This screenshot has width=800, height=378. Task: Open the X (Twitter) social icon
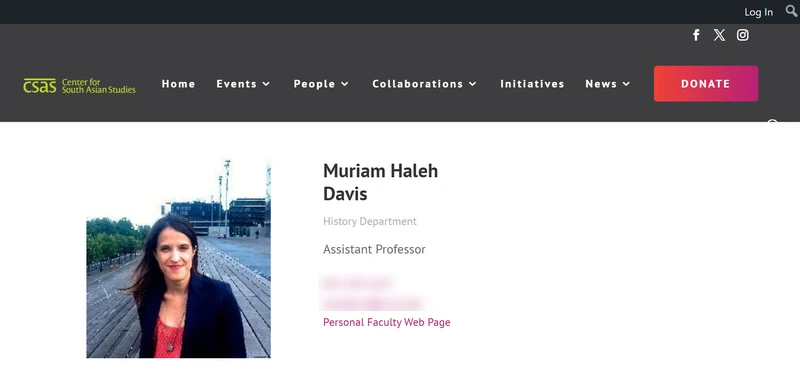click(719, 35)
